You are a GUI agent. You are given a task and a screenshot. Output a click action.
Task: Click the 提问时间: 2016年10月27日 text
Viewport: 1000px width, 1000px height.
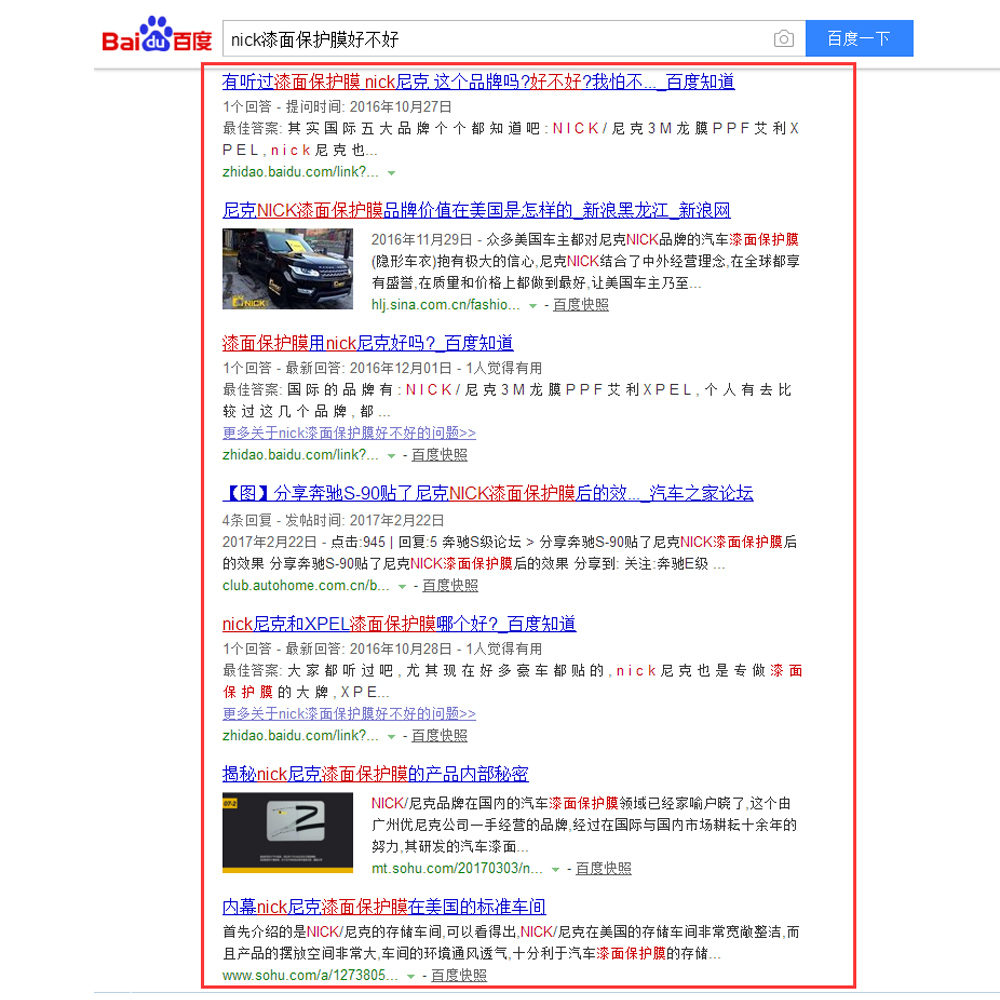click(x=368, y=107)
